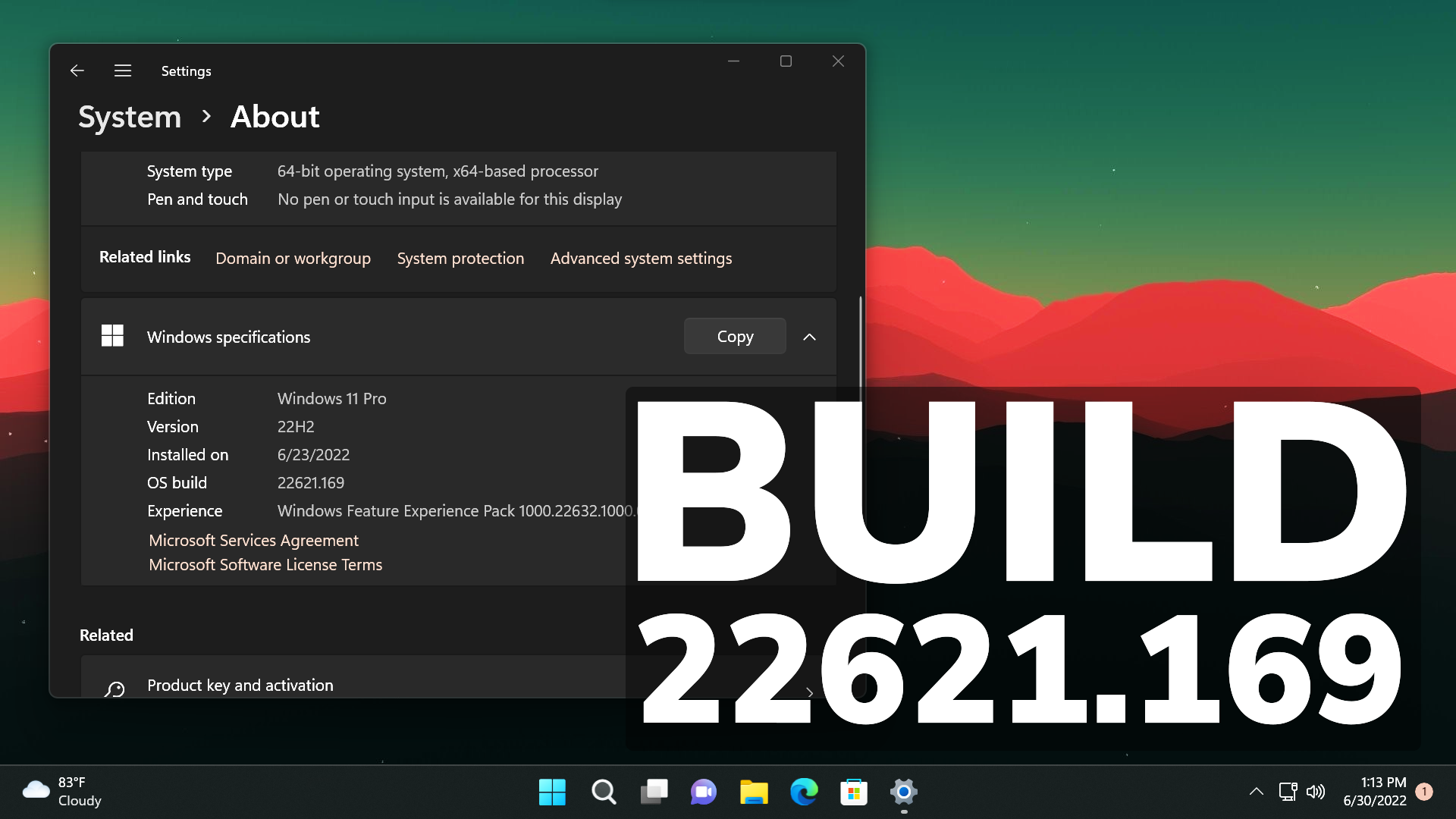This screenshot has width=1456, height=819.
Task: Select the 64-bit operating system text
Action: [438, 171]
